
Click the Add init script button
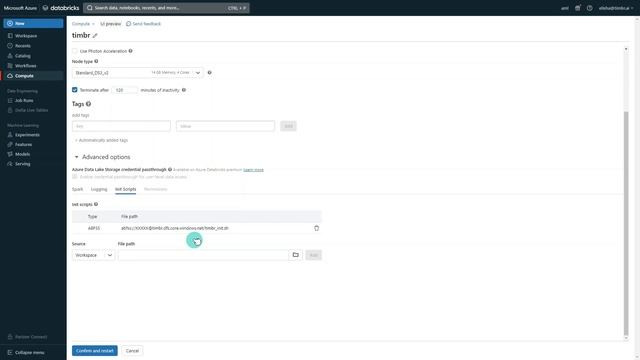[x=313, y=255]
